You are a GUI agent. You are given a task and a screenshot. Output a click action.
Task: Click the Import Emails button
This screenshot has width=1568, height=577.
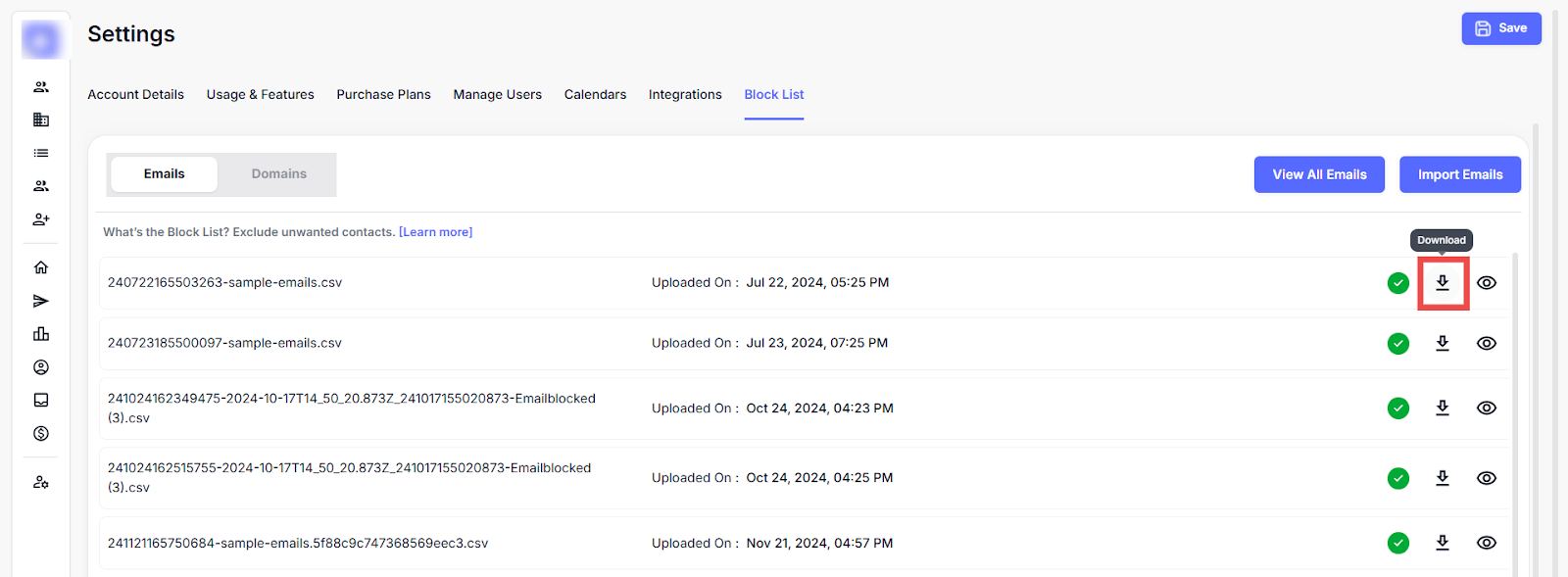1459,174
